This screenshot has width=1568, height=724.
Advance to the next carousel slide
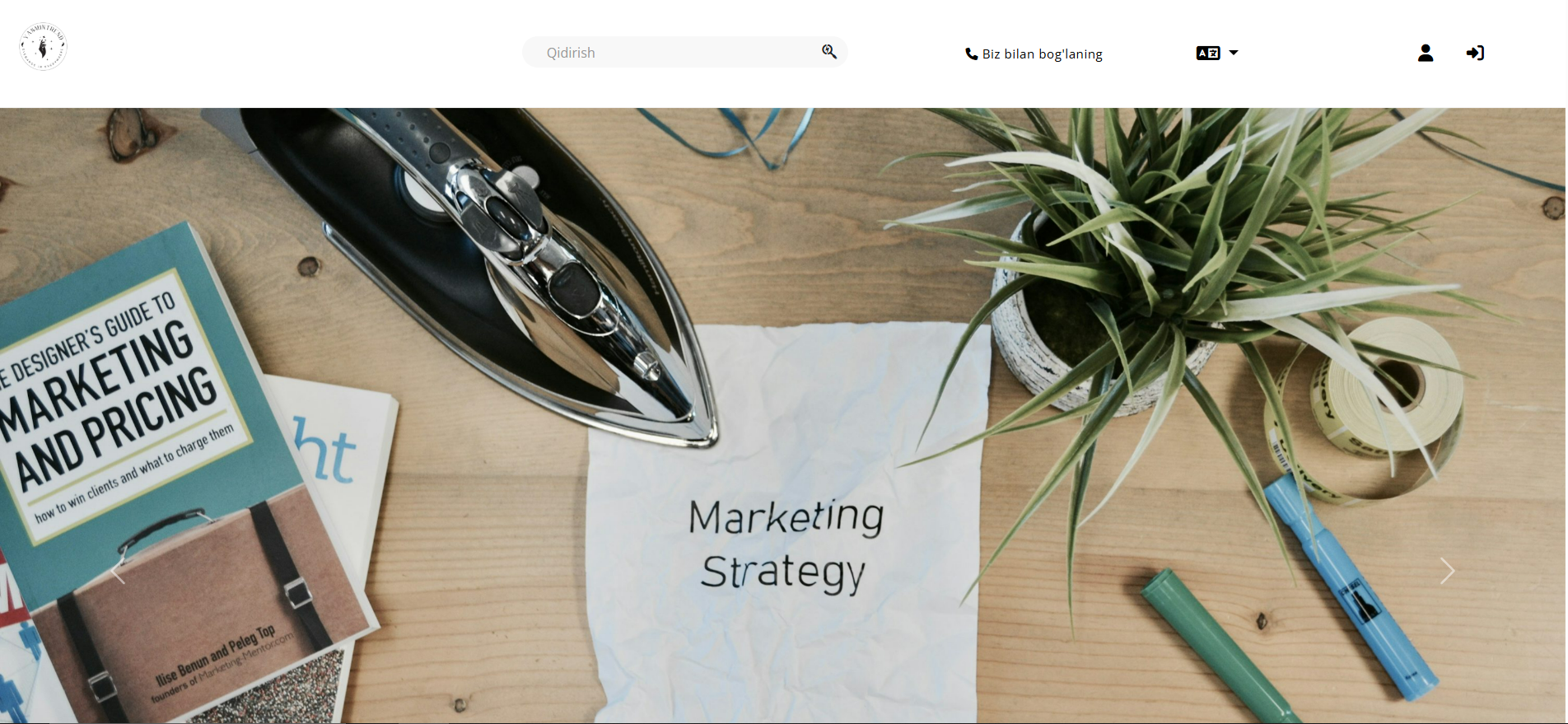point(1447,571)
